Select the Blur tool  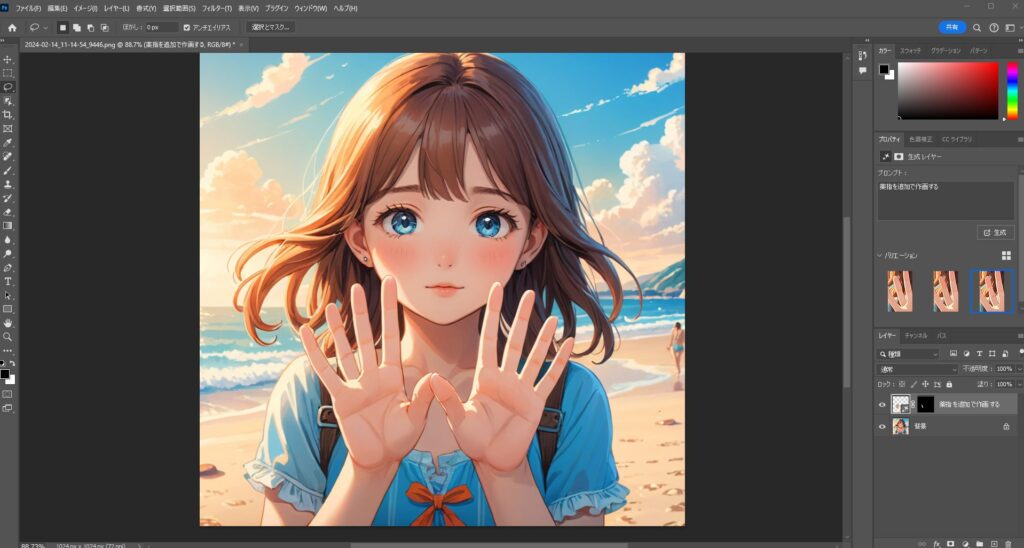[8, 240]
